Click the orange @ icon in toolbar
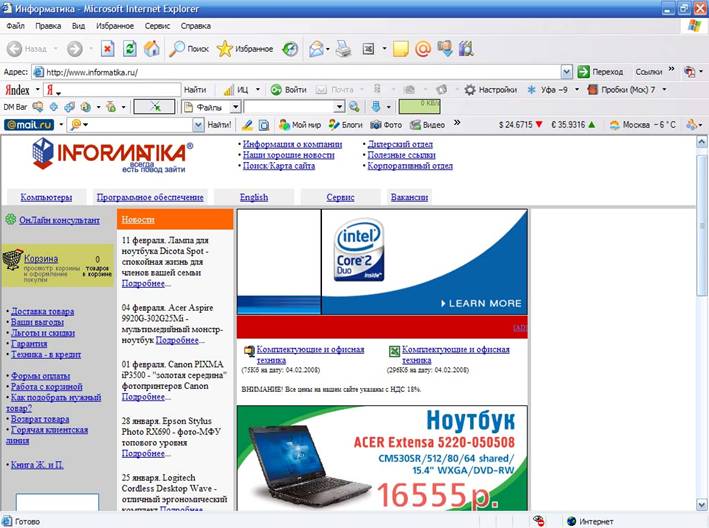The height and width of the screenshot is (528, 709). click(x=423, y=48)
